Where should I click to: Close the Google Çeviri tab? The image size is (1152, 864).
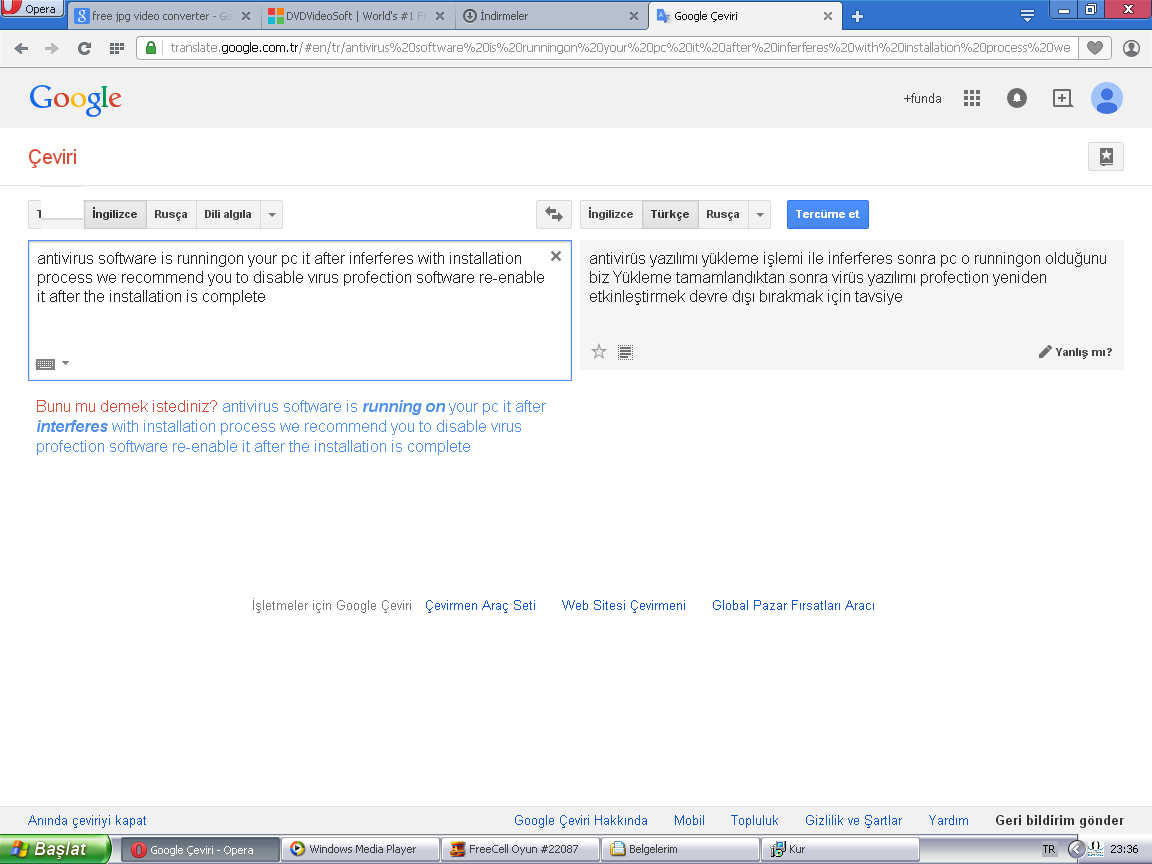click(827, 16)
